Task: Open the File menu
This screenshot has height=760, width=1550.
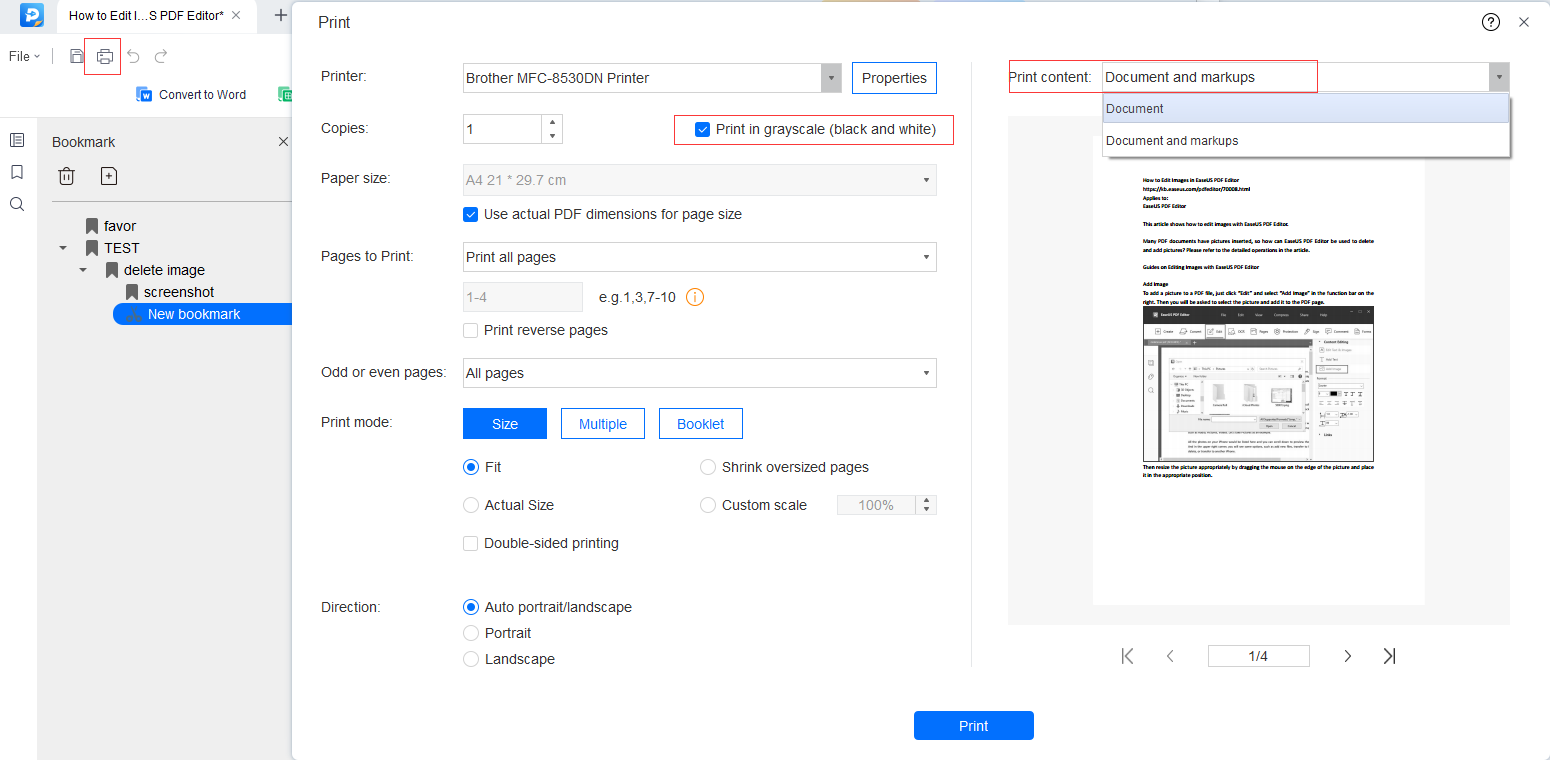Action: [24, 56]
